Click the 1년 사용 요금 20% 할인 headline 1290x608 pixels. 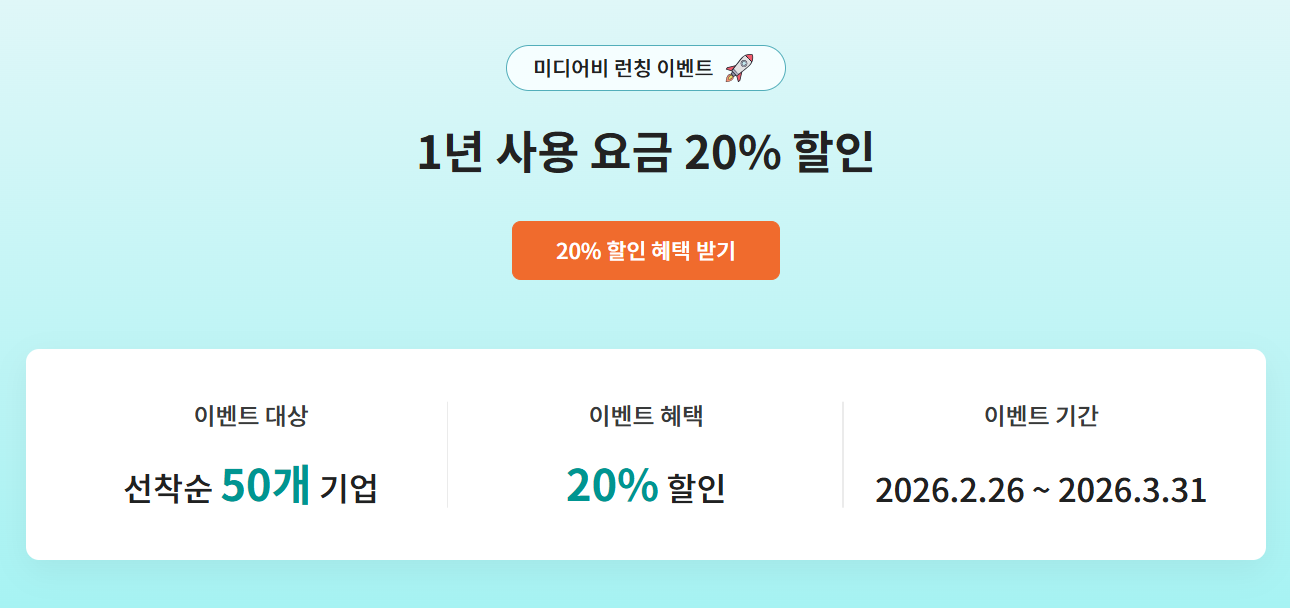[x=645, y=154]
